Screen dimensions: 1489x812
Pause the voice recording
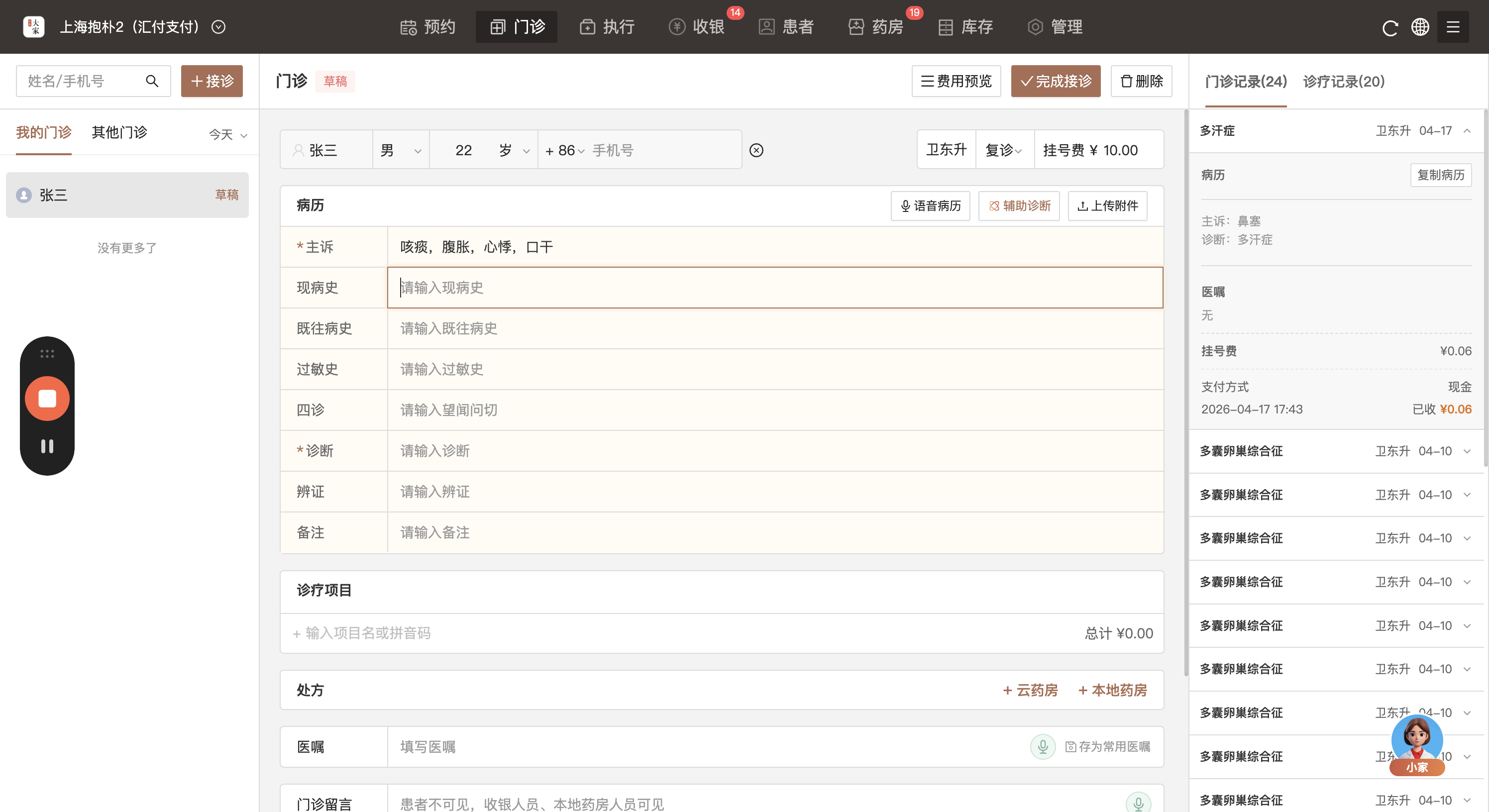(47, 446)
